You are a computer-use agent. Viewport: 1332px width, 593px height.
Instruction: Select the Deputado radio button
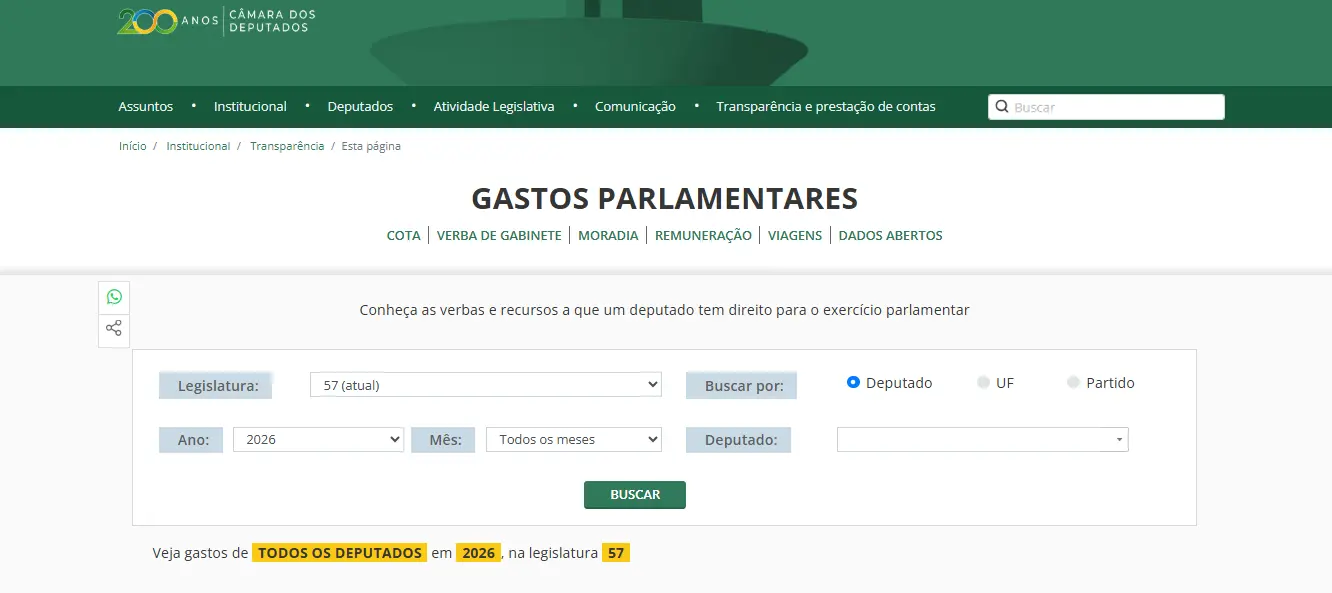point(853,382)
